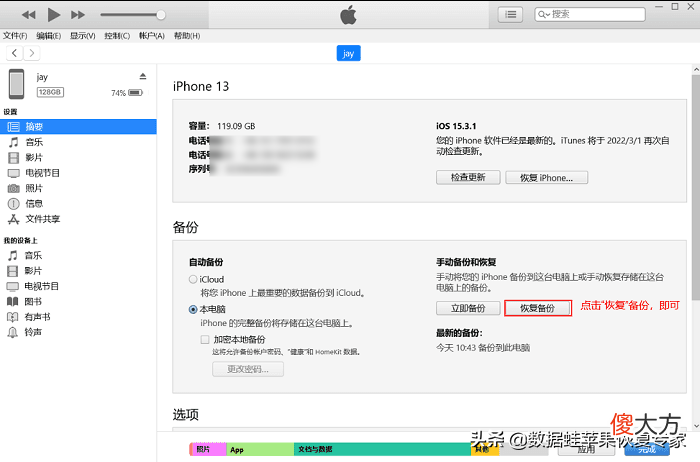Click the rewind playback button
This screenshot has height=462, width=700.
[x=29, y=15]
